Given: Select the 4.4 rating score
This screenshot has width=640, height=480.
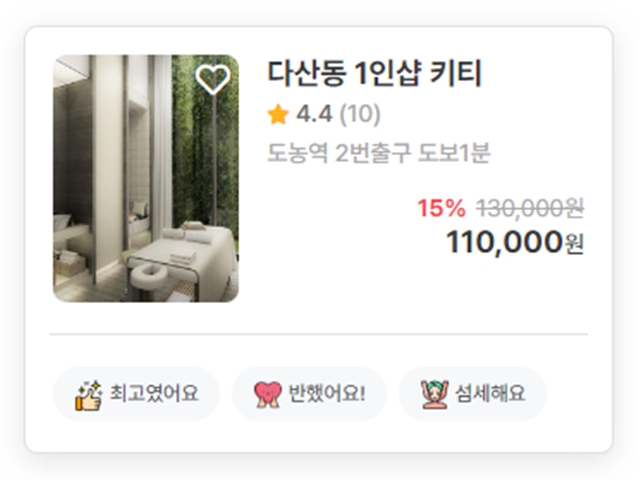Looking at the screenshot, I should tap(314, 114).
